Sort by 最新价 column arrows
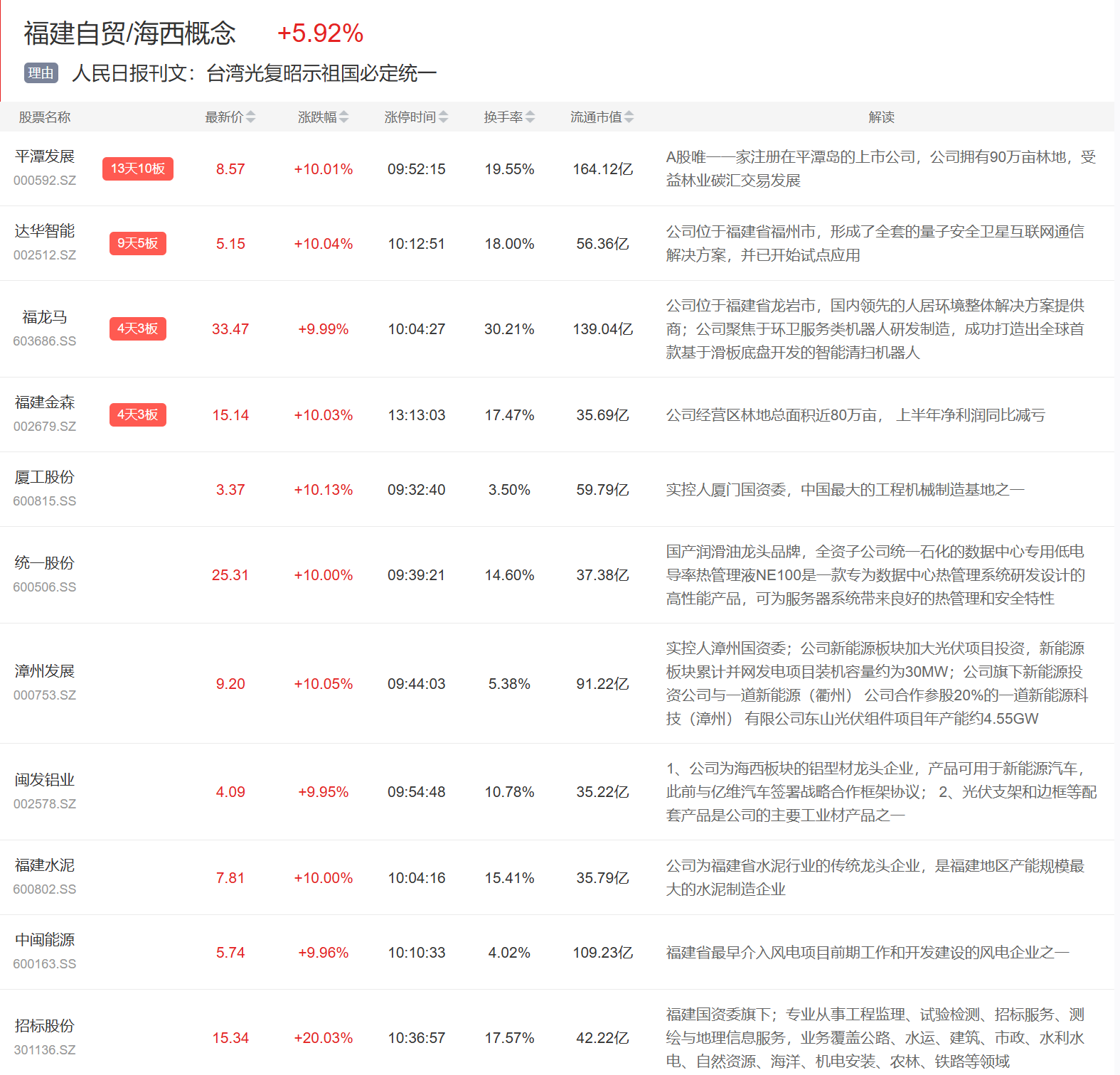Screen dimensions: 1120x1075 click(250, 117)
